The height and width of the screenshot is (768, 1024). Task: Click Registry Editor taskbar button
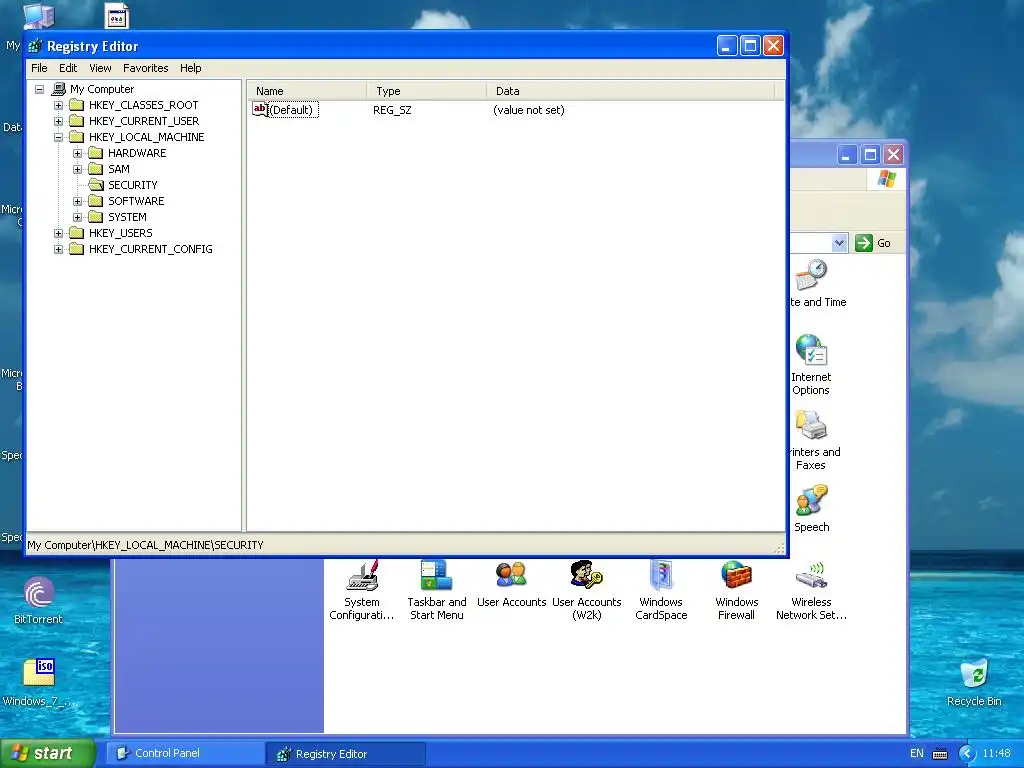click(345, 754)
